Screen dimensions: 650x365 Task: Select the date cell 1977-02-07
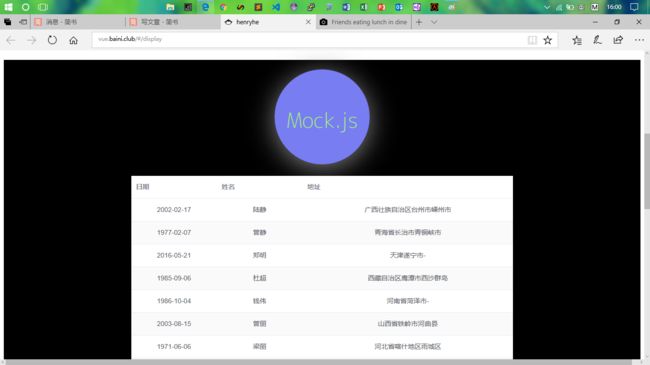(x=174, y=232)
